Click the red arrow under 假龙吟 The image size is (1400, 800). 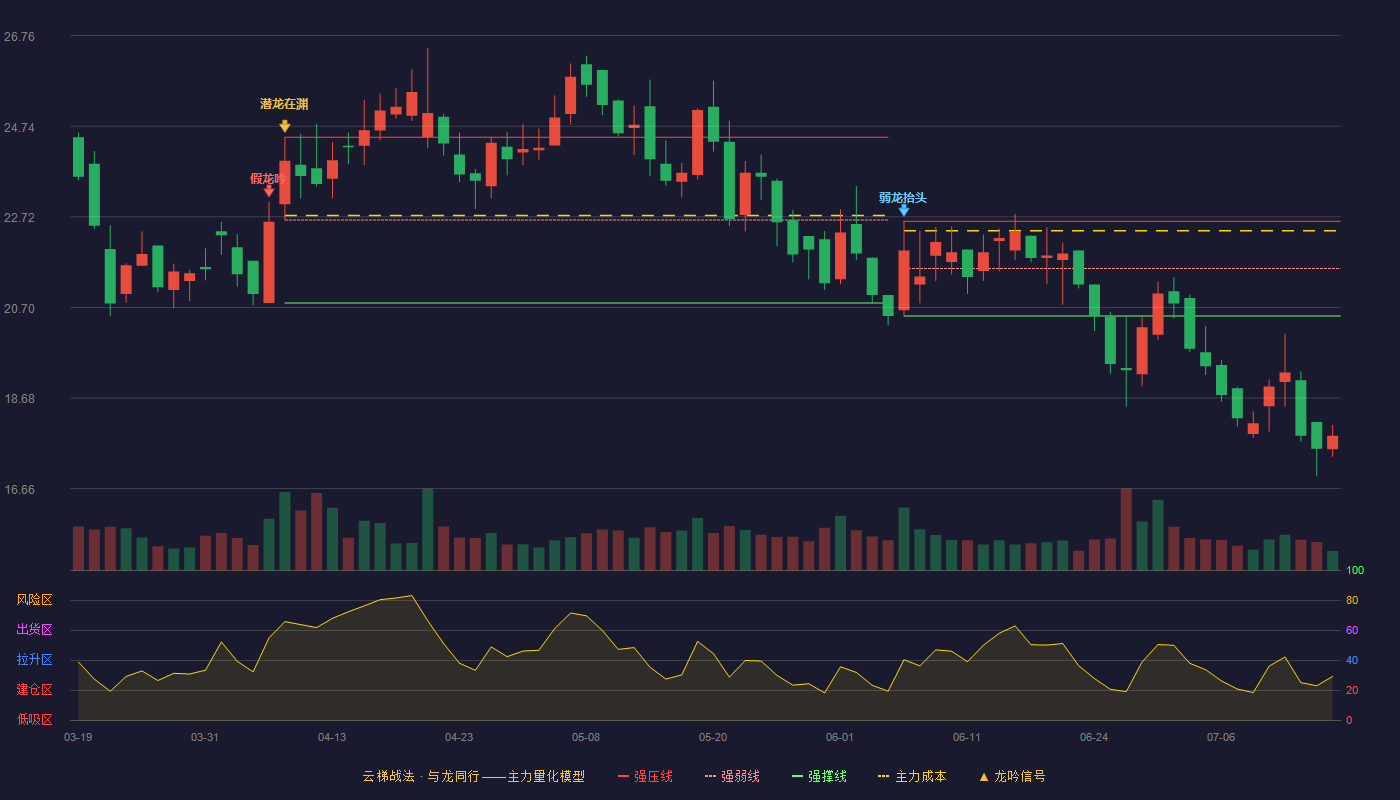point(269,190)
